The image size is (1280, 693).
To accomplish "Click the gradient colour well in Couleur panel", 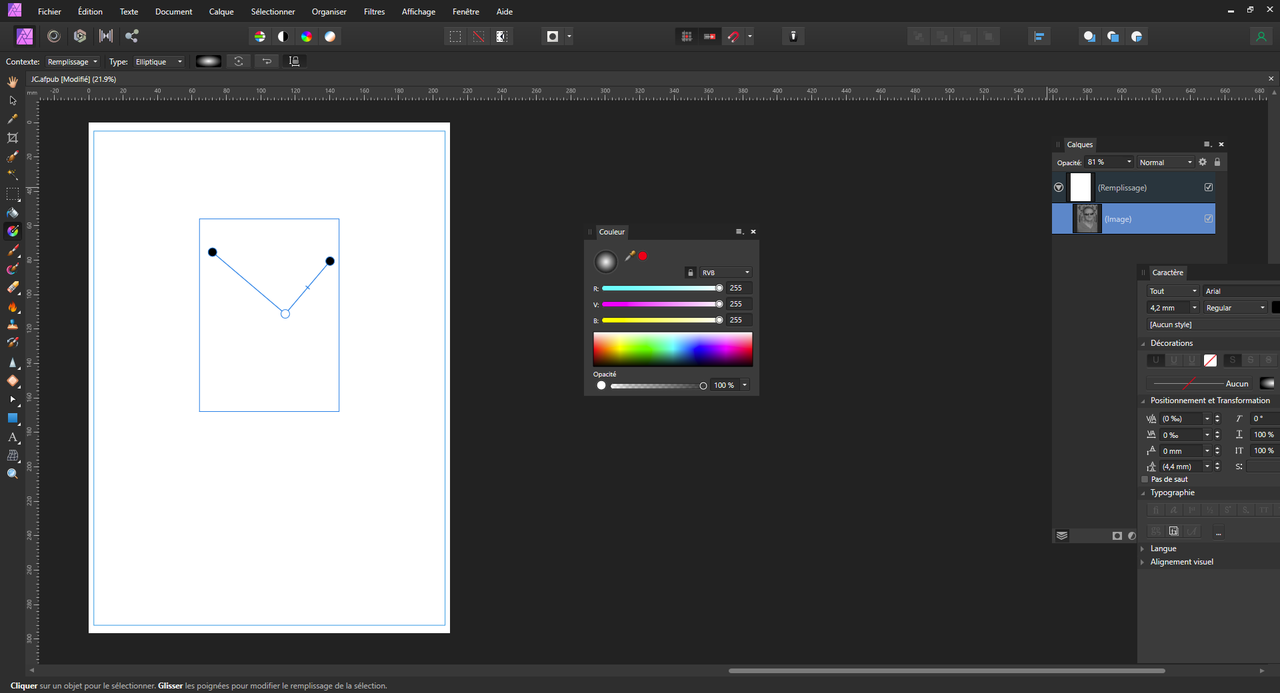I will (606, 261).
